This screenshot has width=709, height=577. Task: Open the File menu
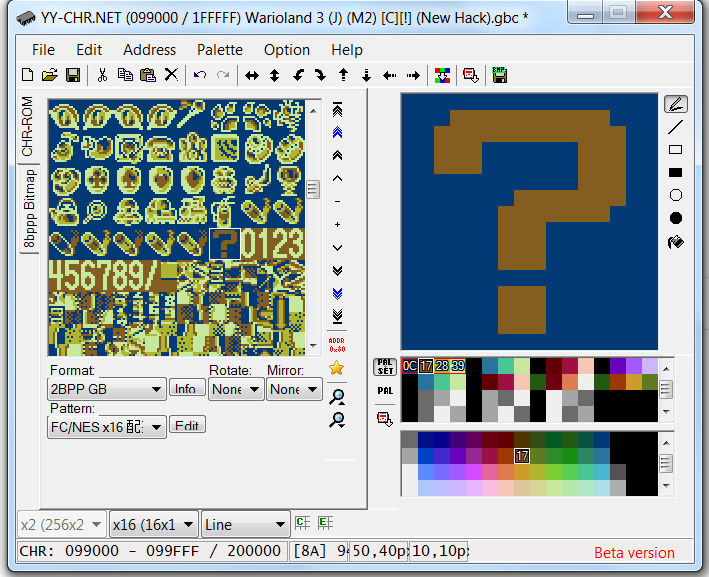(43, 50)
